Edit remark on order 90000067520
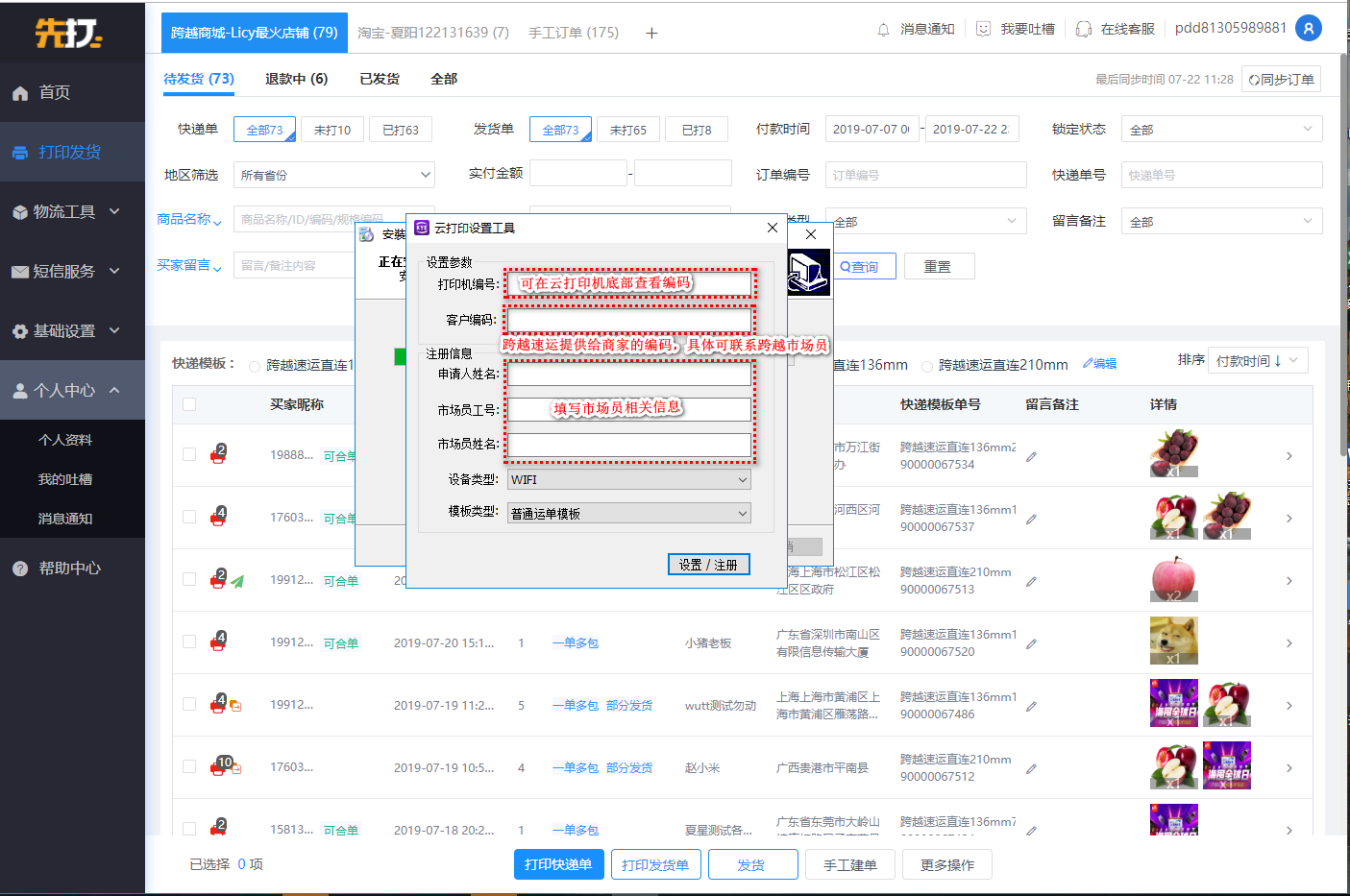This screenshot has height=896, width=1350. [x=1031, y=644]
